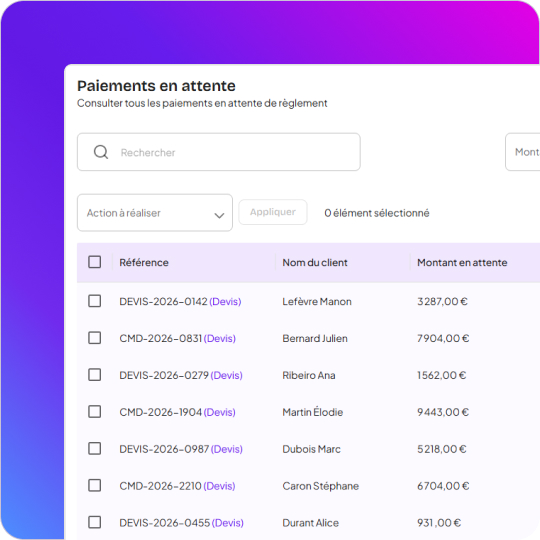Select the CMD-2026-0831 row checkbox

click(94, 338)
